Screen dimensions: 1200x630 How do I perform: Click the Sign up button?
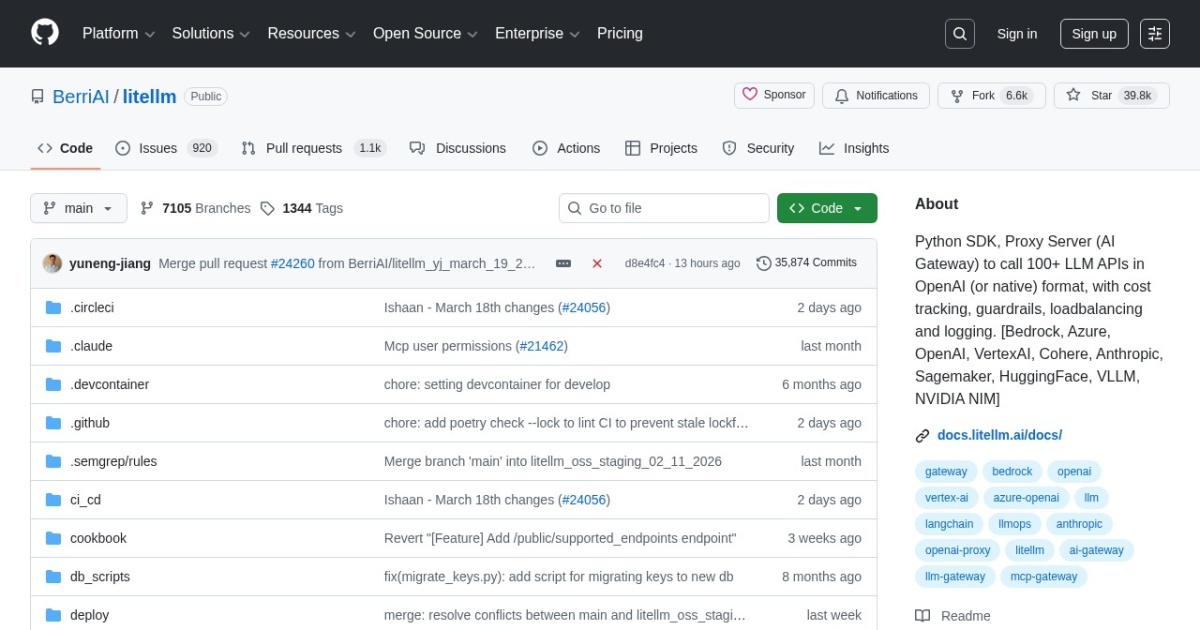tap(1093, 34)
